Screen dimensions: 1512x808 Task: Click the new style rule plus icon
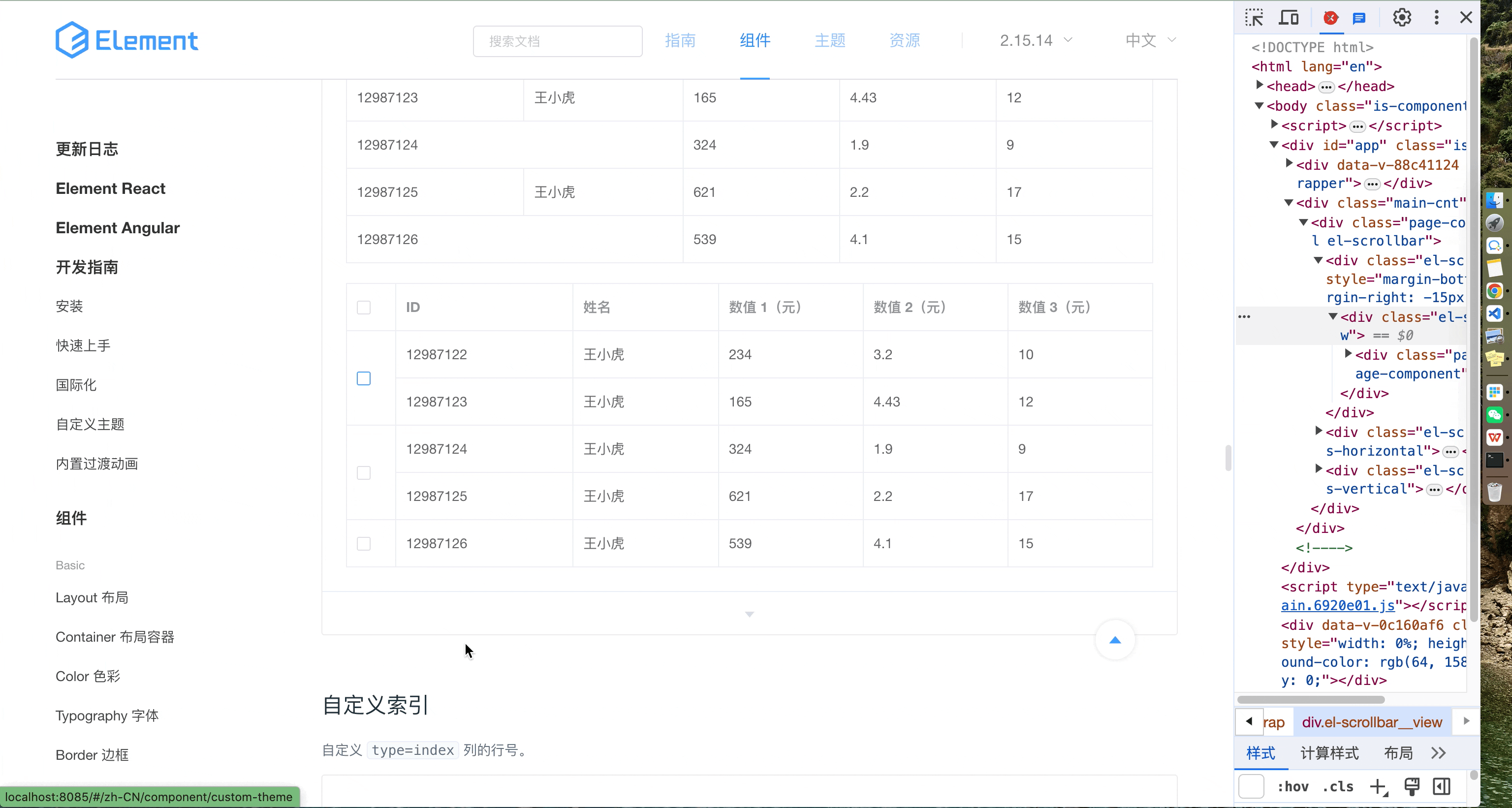[1378, 786]
